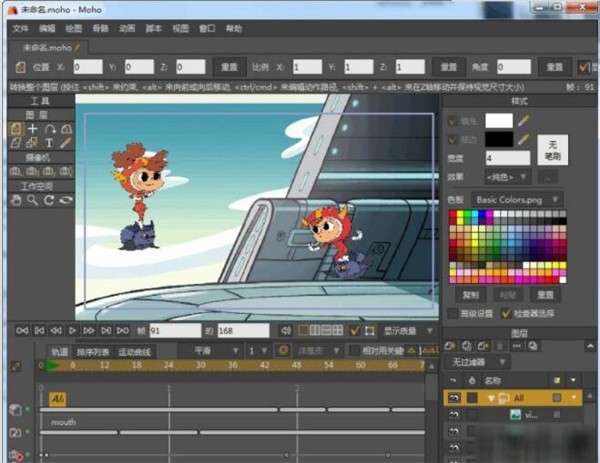This screenshot has height=463, width=600.
Task: Open the white fill color swatch
Action: pos(499,121)
